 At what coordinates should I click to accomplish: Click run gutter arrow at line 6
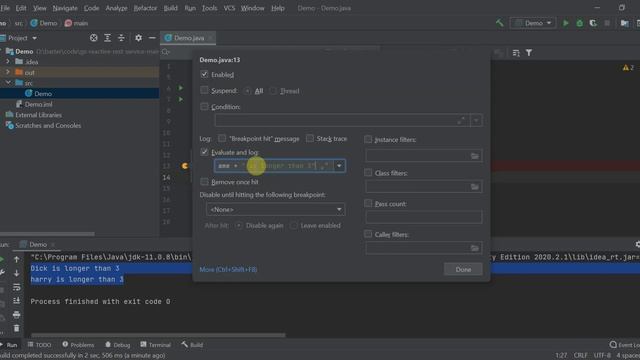181,88
